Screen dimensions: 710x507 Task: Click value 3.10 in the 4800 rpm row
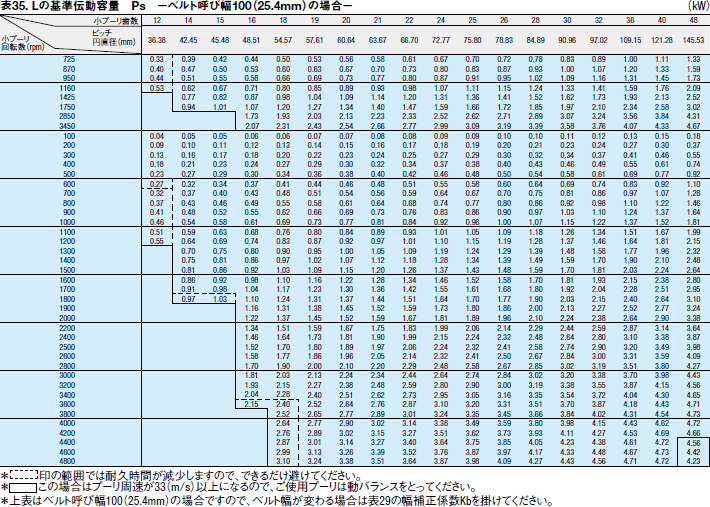coord(283,462)
